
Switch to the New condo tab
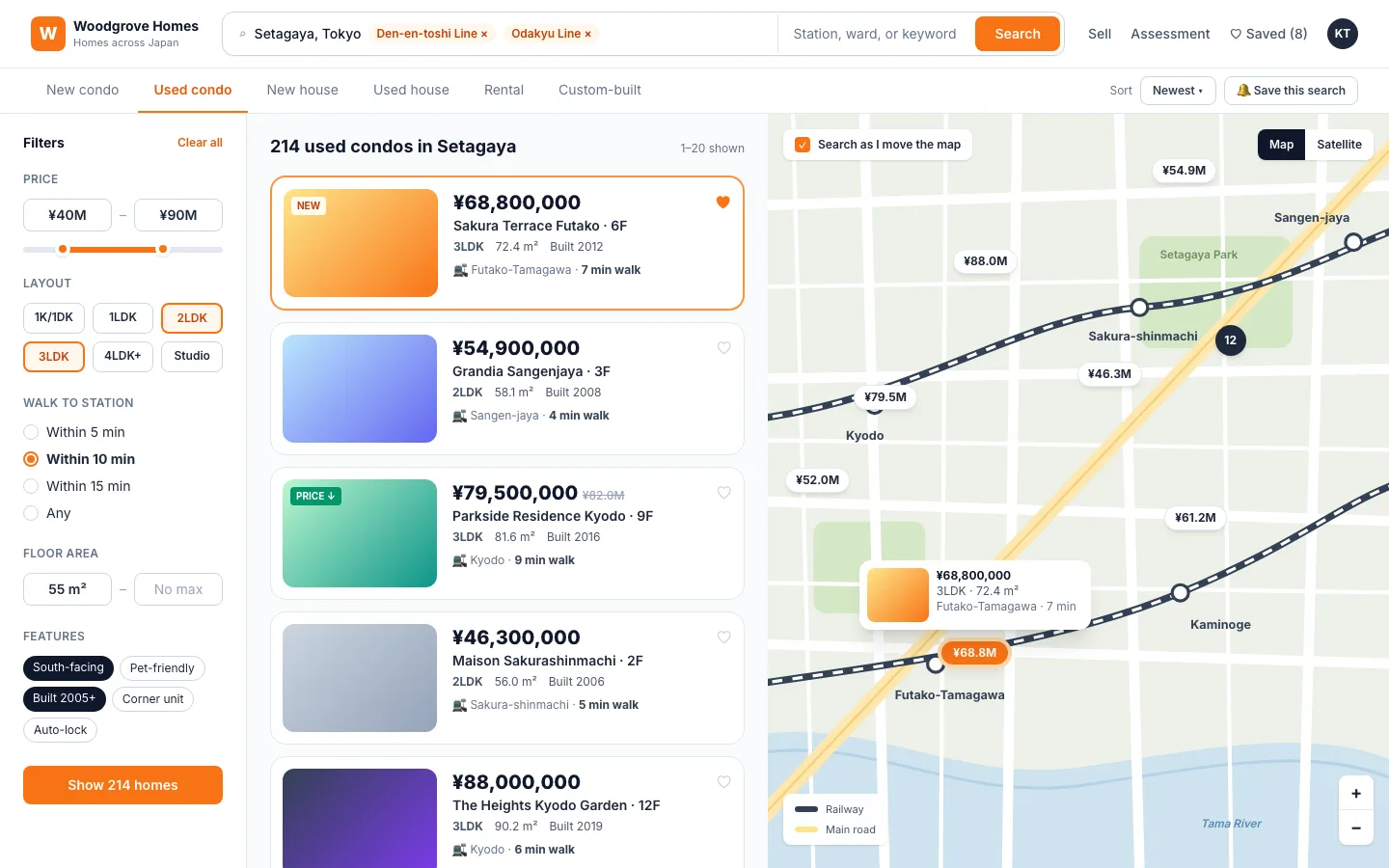pyautogui.click(x=83, y=90)
